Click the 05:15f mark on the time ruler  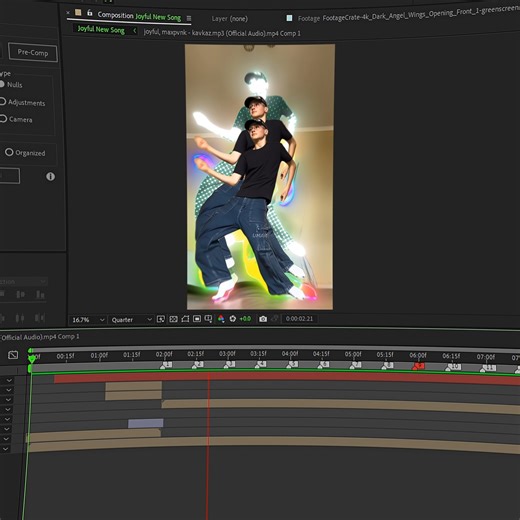pos(385,354)
